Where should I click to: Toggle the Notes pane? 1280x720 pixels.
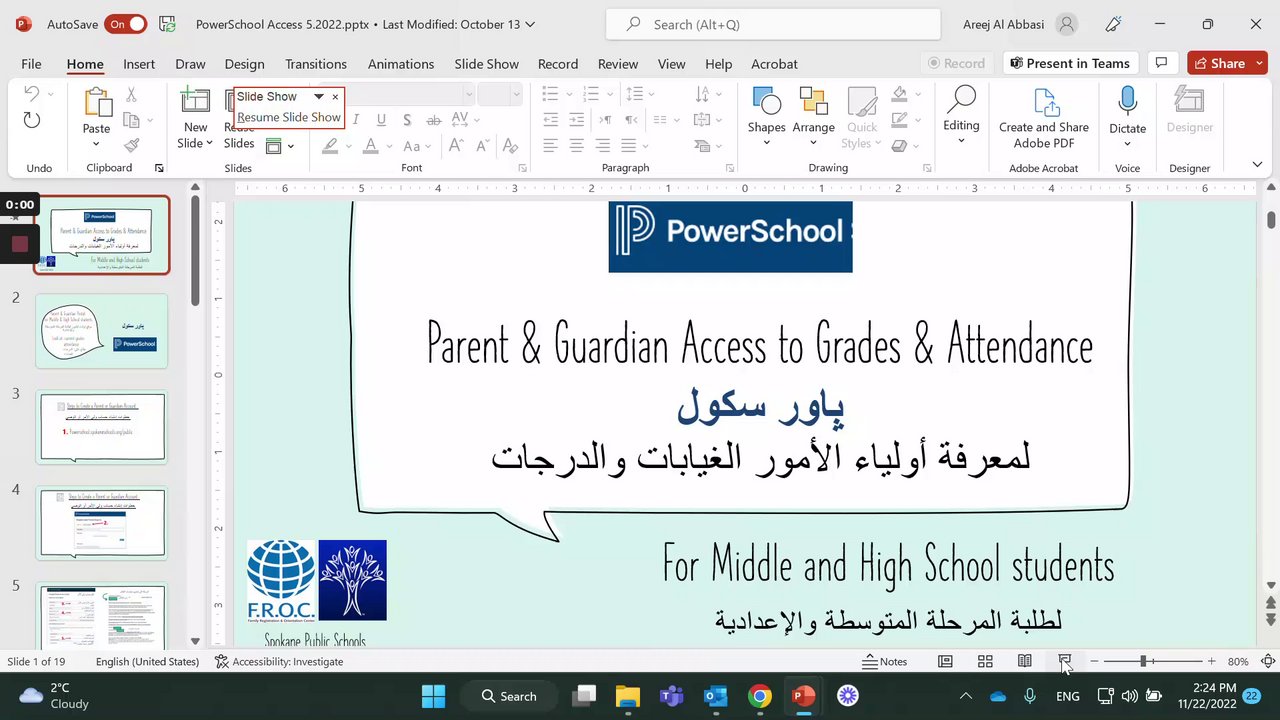click(885, 662)
